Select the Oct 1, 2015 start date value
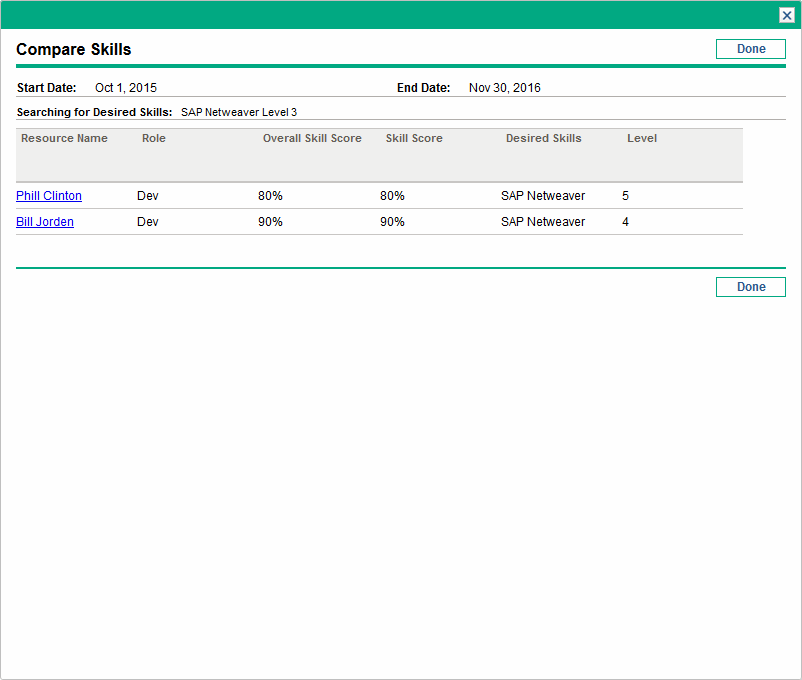The width and height of the screenshot is (802, 680). click(126, 88)
